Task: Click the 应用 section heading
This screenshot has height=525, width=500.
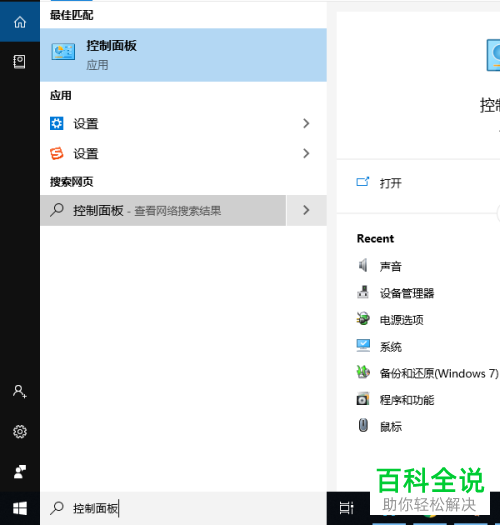Action: [x=61, y=95]
